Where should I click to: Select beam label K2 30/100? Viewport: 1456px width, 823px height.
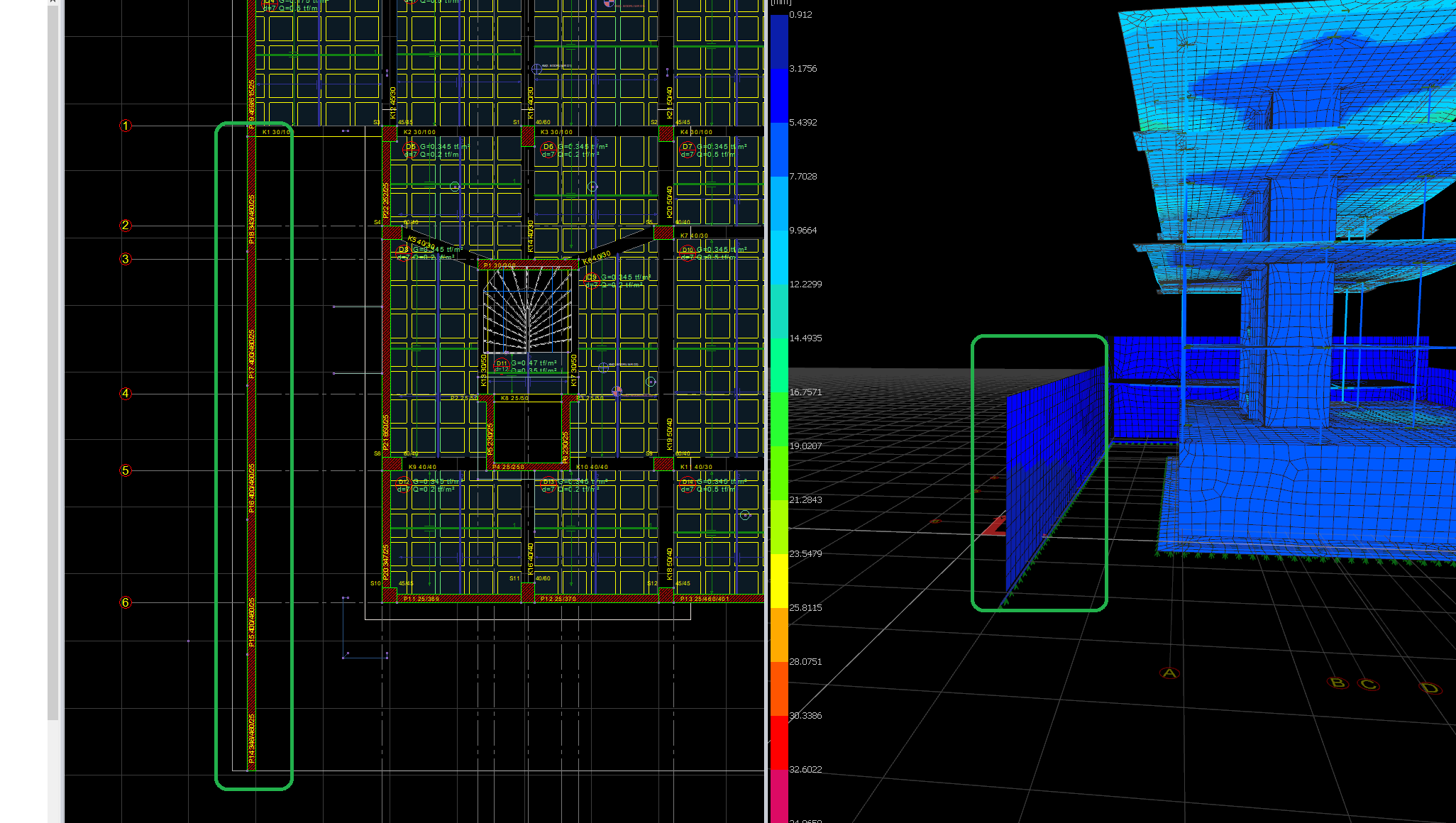[x=419, y=132]
